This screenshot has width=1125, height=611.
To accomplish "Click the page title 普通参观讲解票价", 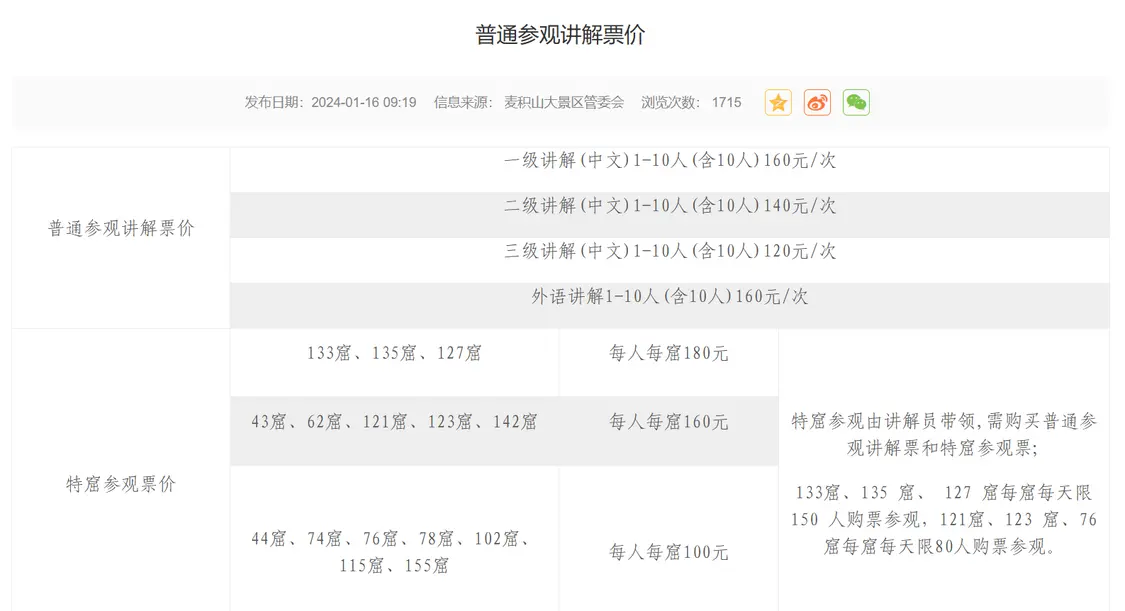I will (560, 34).
